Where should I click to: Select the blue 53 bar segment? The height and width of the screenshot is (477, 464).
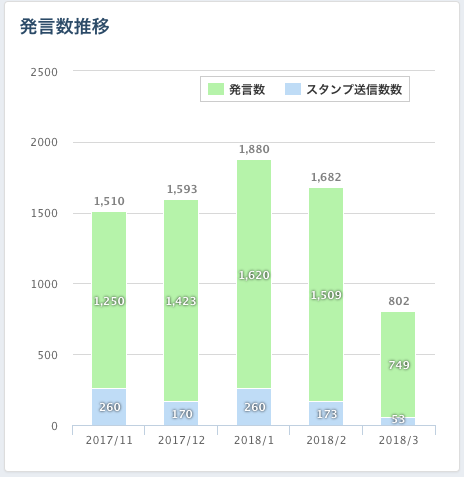coord(398,421)
